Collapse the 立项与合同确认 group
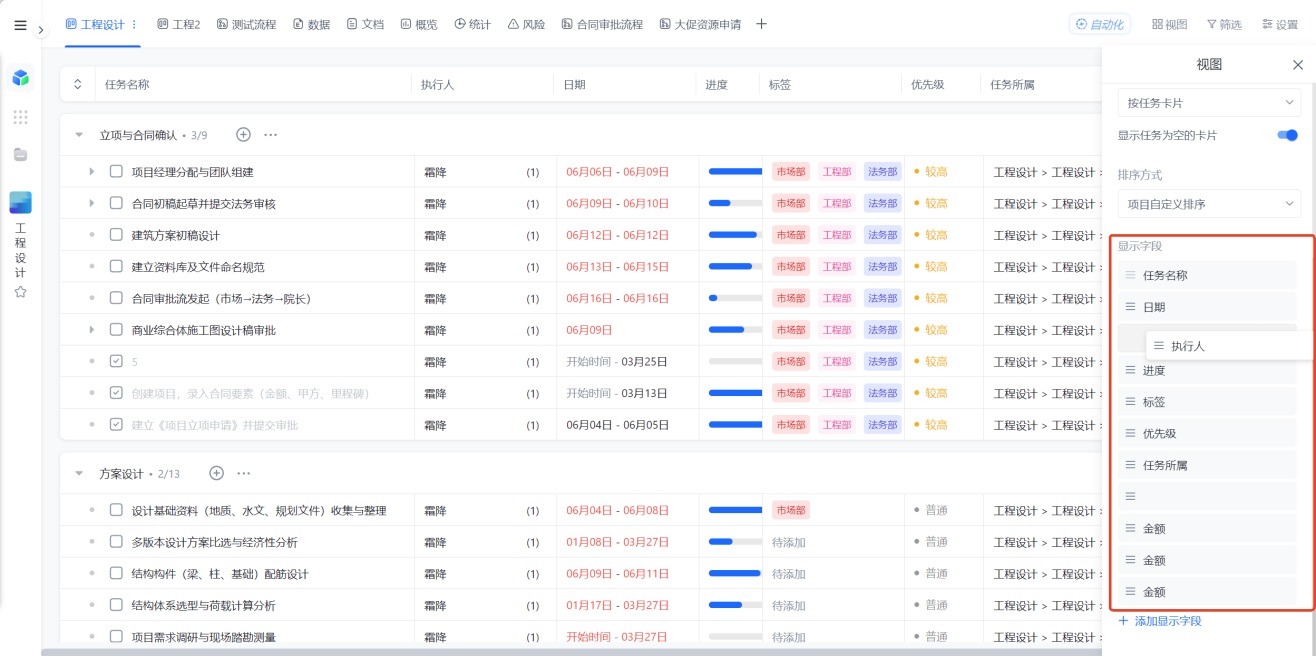The image size is (1316, 656). pyautogui.click(x=79, y=135)
